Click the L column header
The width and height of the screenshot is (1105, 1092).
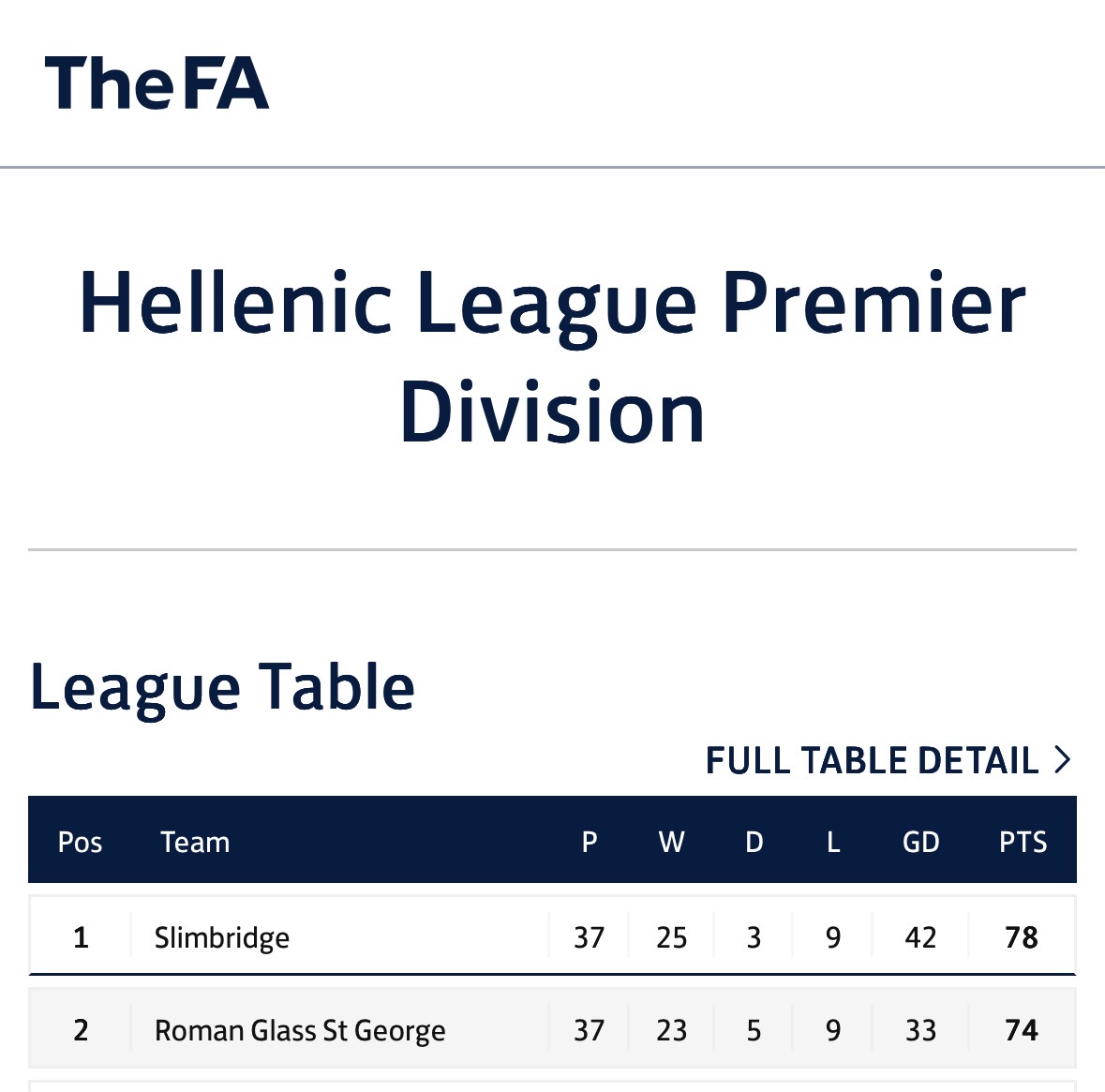click(833, 842)
